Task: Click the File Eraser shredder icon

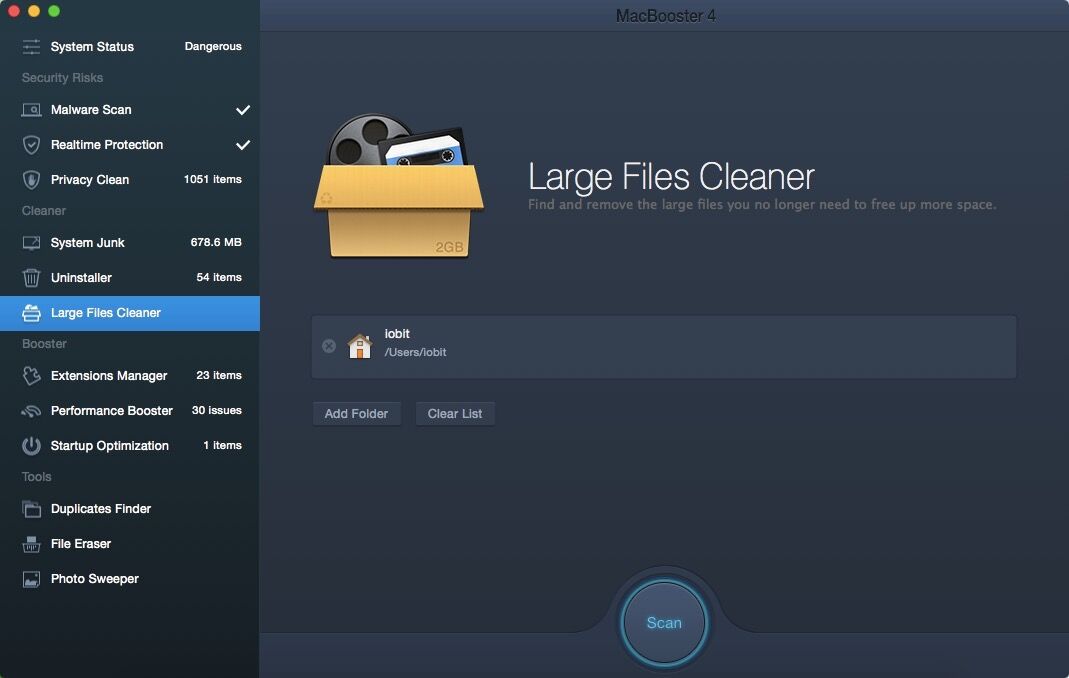Action: tap(31, 544)
